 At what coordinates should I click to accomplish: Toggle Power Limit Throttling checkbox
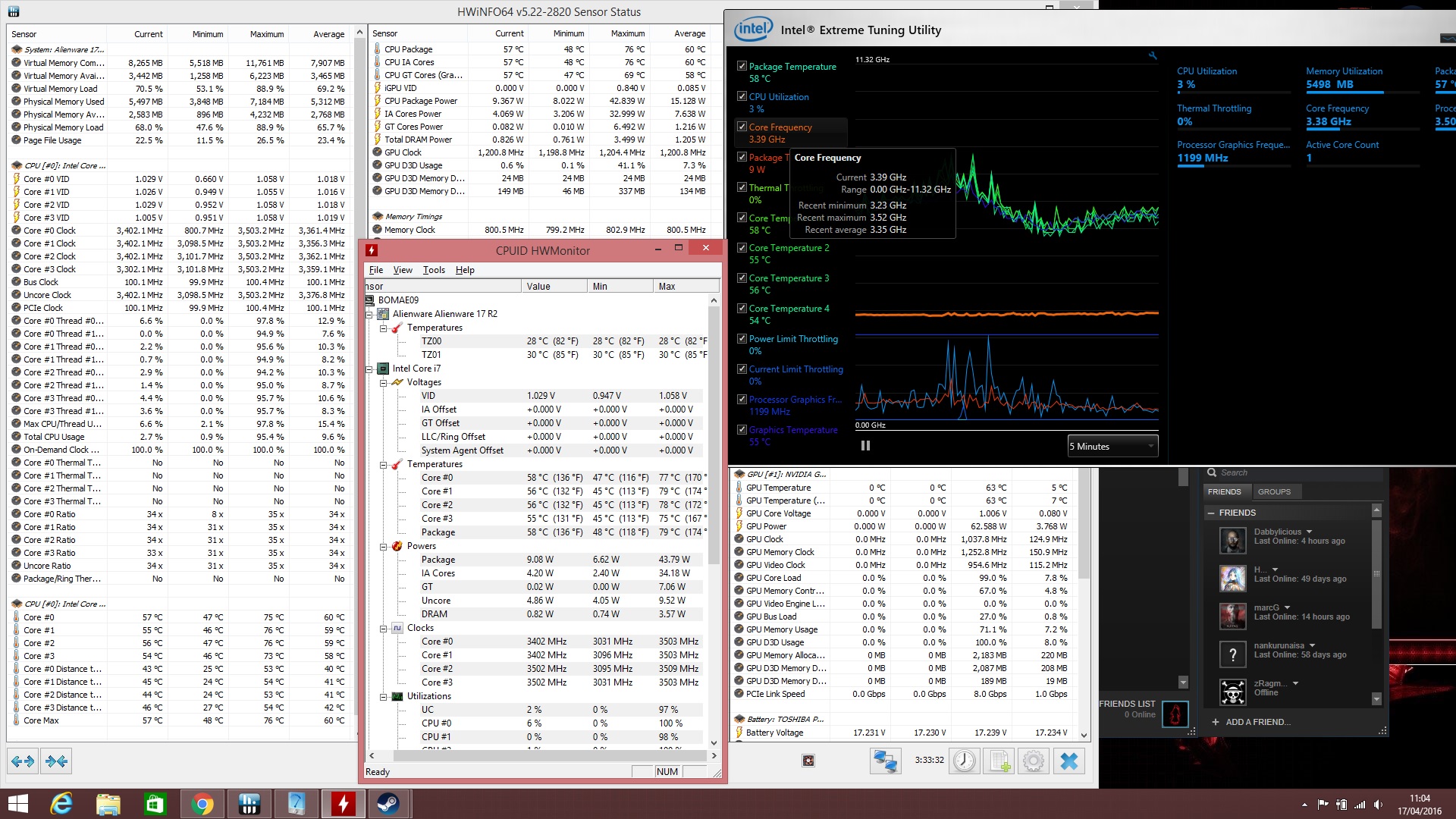[x=742, y=339]
